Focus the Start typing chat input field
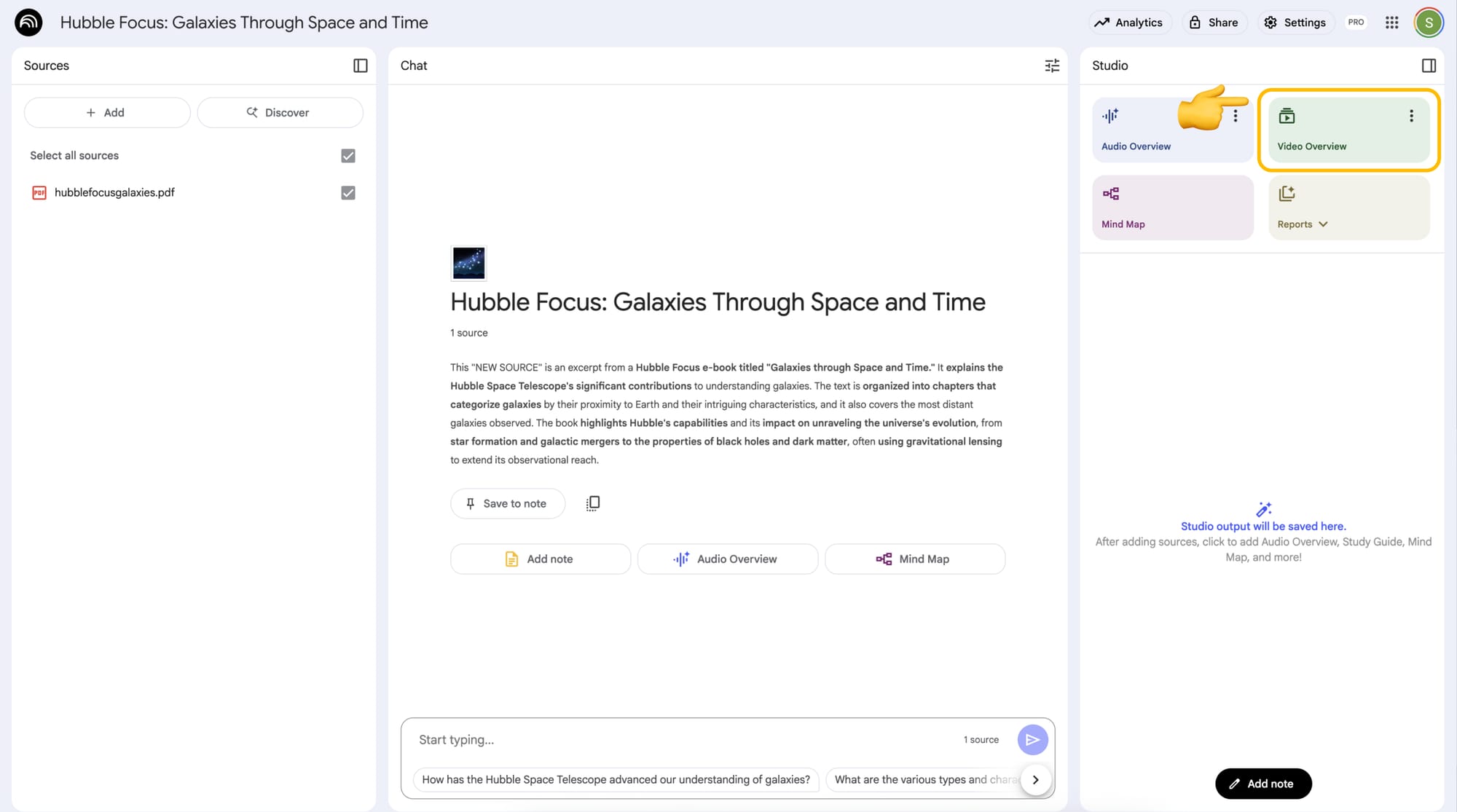 pos(685,740)
